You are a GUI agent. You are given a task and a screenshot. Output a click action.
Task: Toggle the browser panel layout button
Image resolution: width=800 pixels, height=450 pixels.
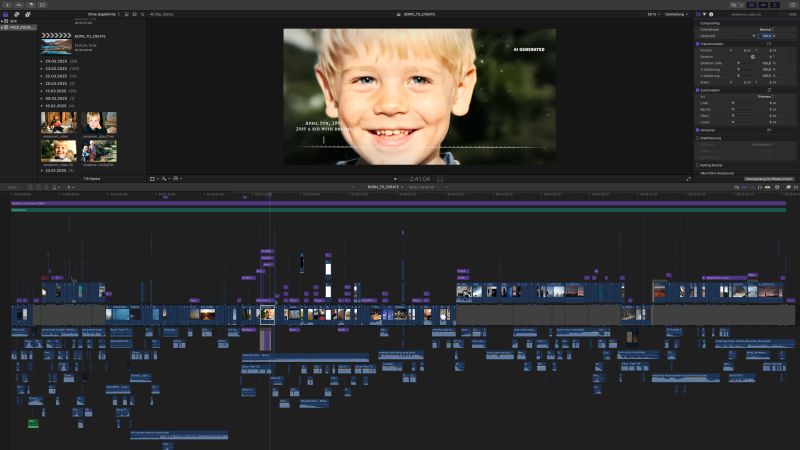click(x=752, y=5)
